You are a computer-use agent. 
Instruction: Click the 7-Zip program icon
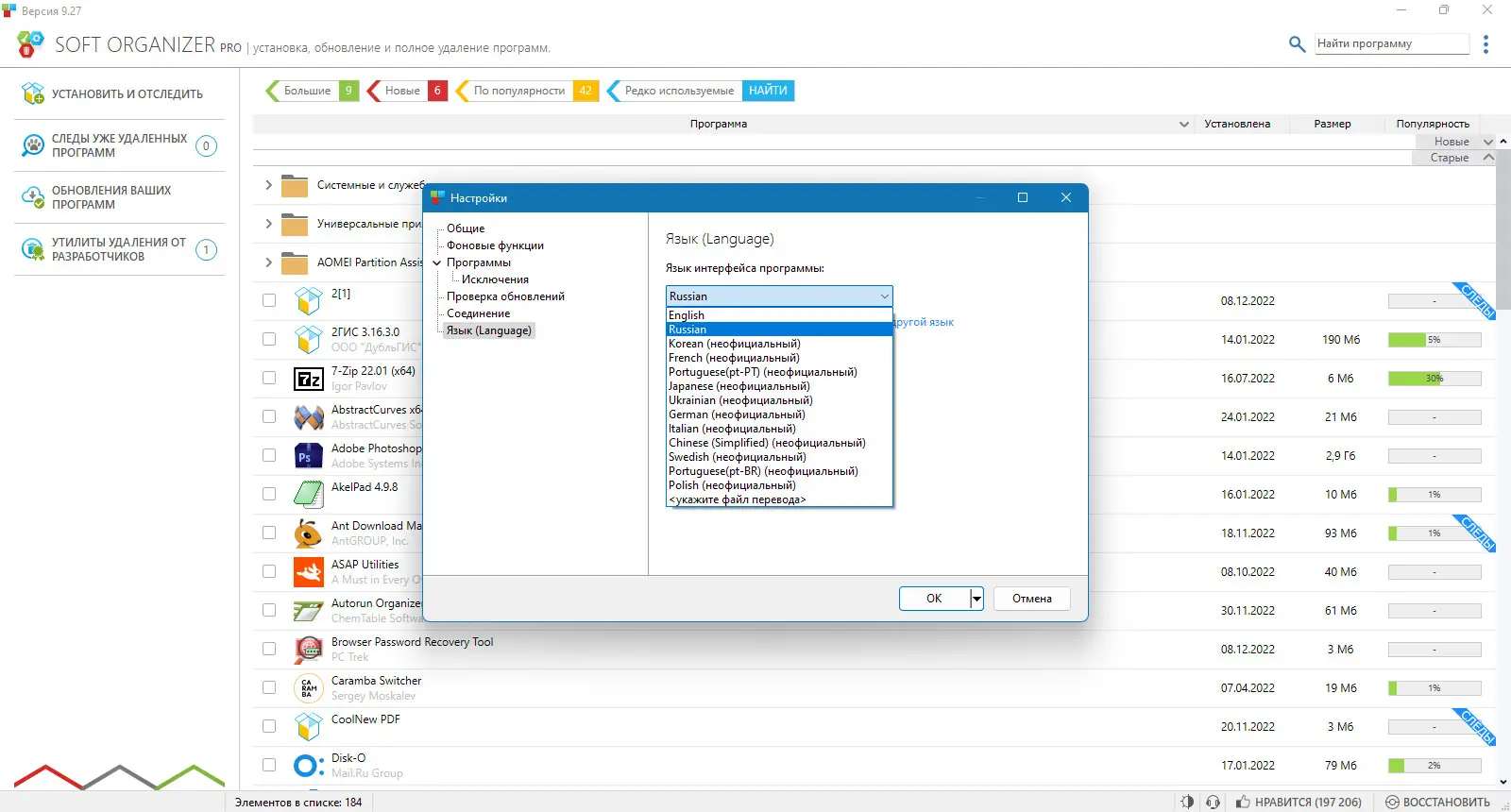tap(309, 379)
